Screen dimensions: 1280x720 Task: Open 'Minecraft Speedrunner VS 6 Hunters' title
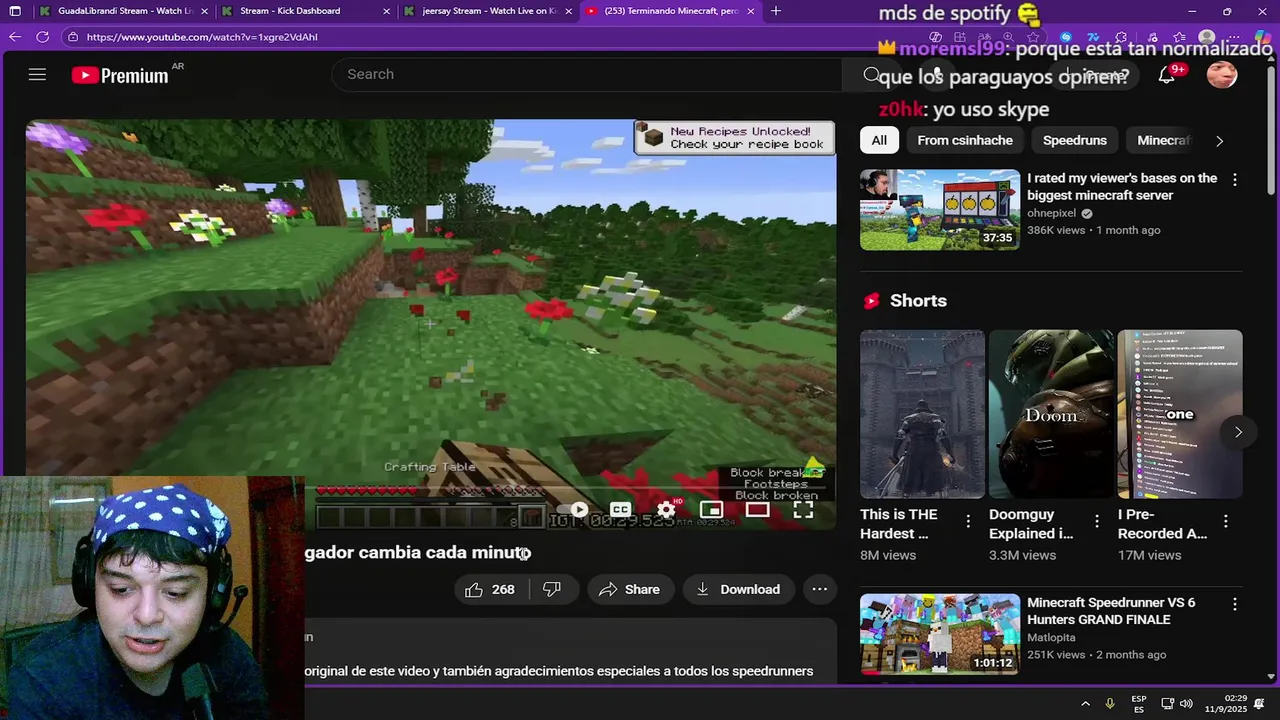tap(1111, 611)
